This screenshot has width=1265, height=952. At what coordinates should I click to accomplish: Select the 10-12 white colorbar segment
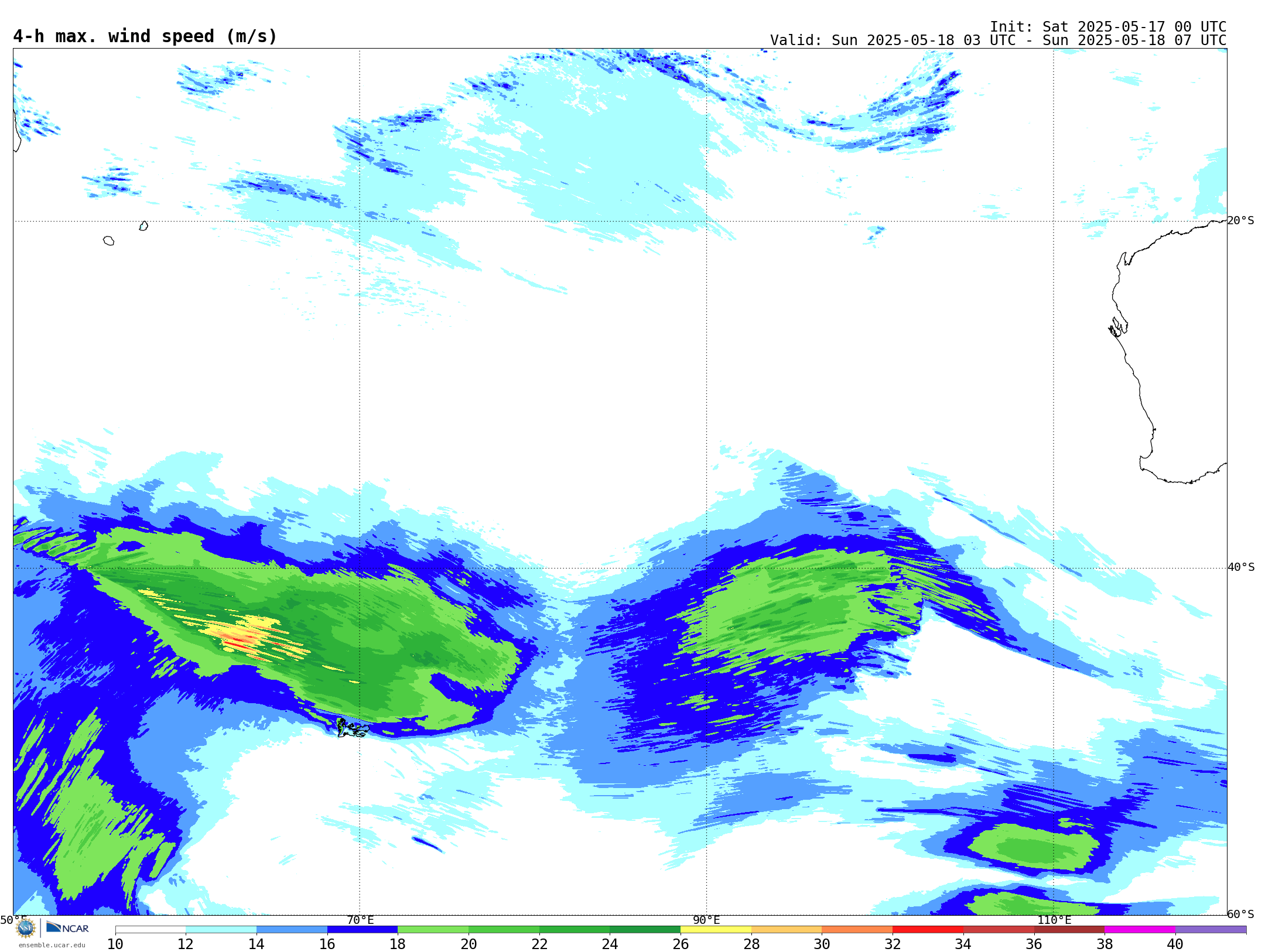click(x=151, y=930)
